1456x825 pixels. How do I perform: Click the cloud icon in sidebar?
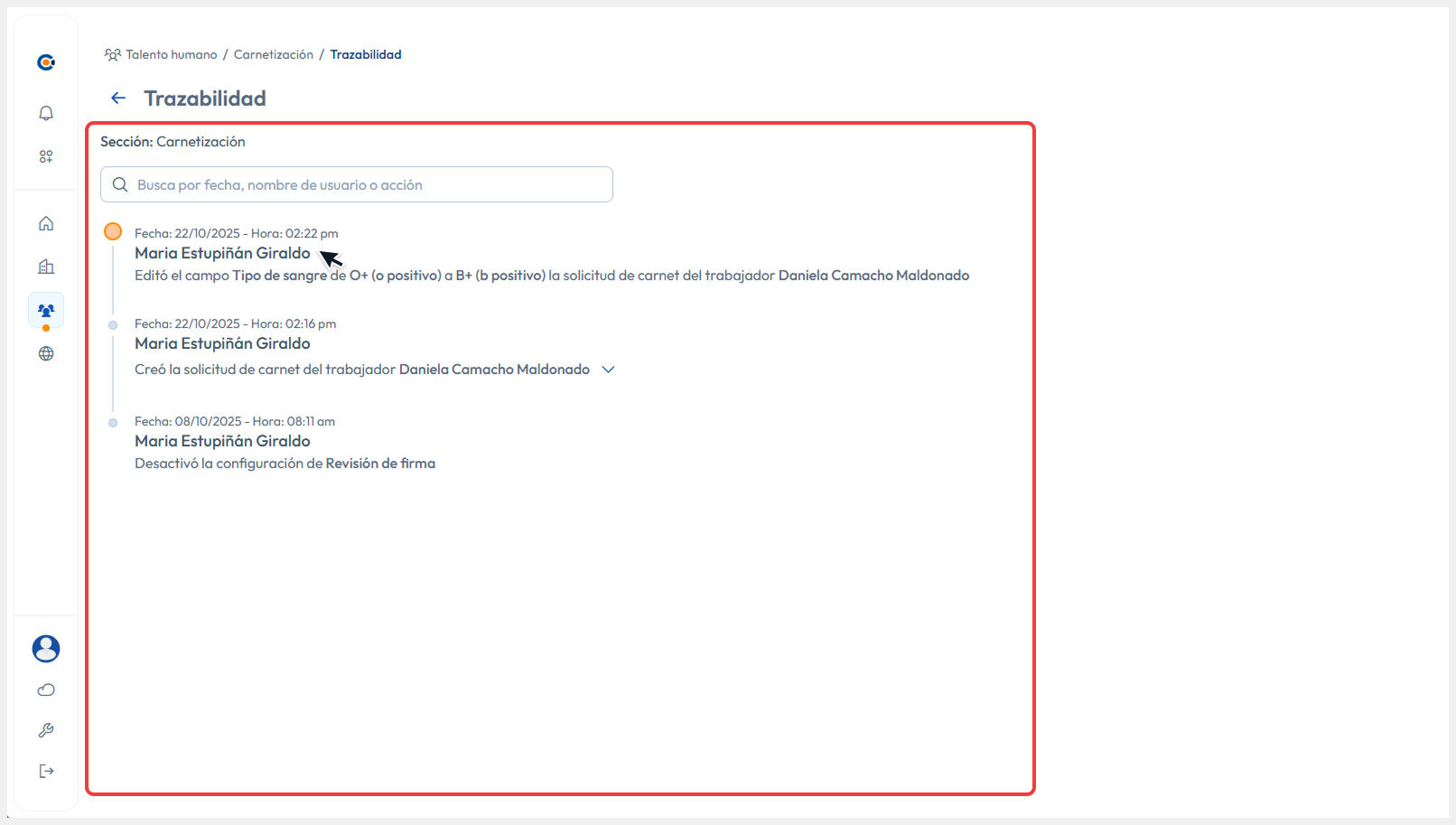(x=46, y=690)
